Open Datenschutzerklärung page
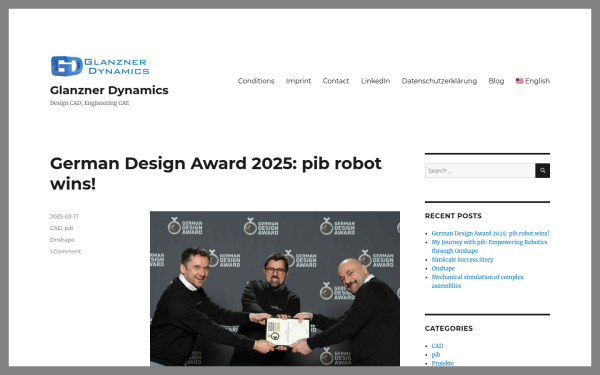This screenshot has width=600, height=375. (x=439, y=81)
